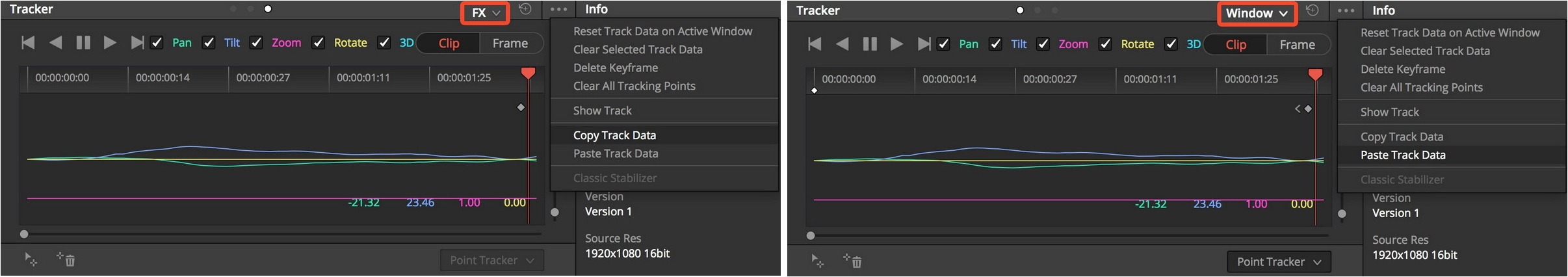1568x277 pixels.
Task: Toggle Zoom checkbox in right Tracker
Action: pos(1043,44)
